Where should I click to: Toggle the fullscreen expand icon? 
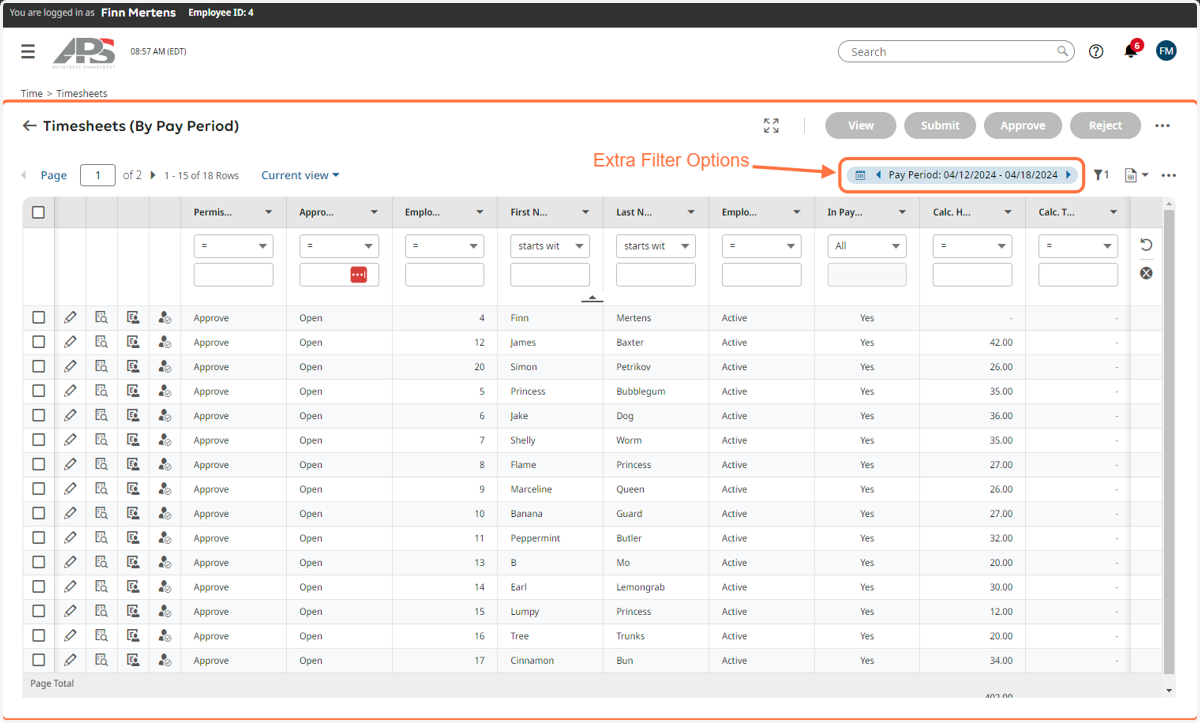(771, 126)
